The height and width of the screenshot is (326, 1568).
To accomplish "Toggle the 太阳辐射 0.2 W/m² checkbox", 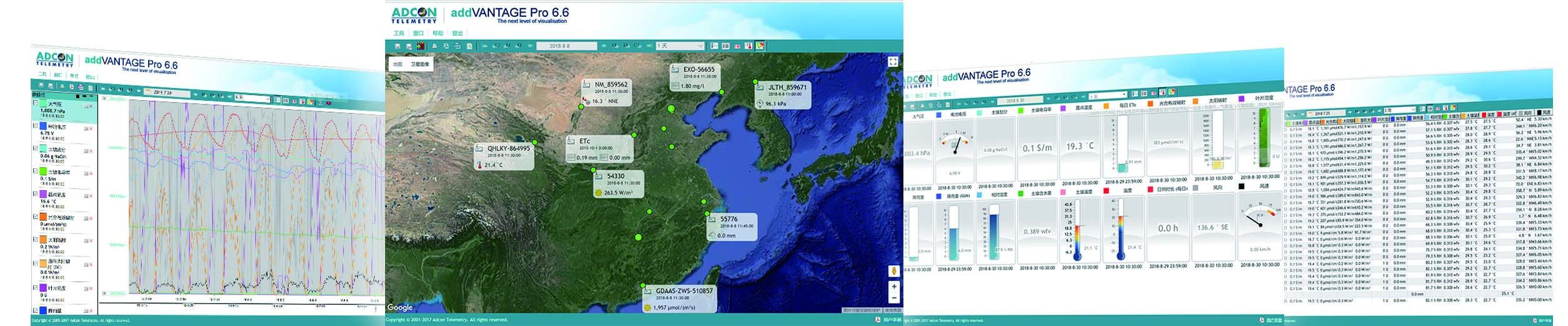I will click(35, 240).
